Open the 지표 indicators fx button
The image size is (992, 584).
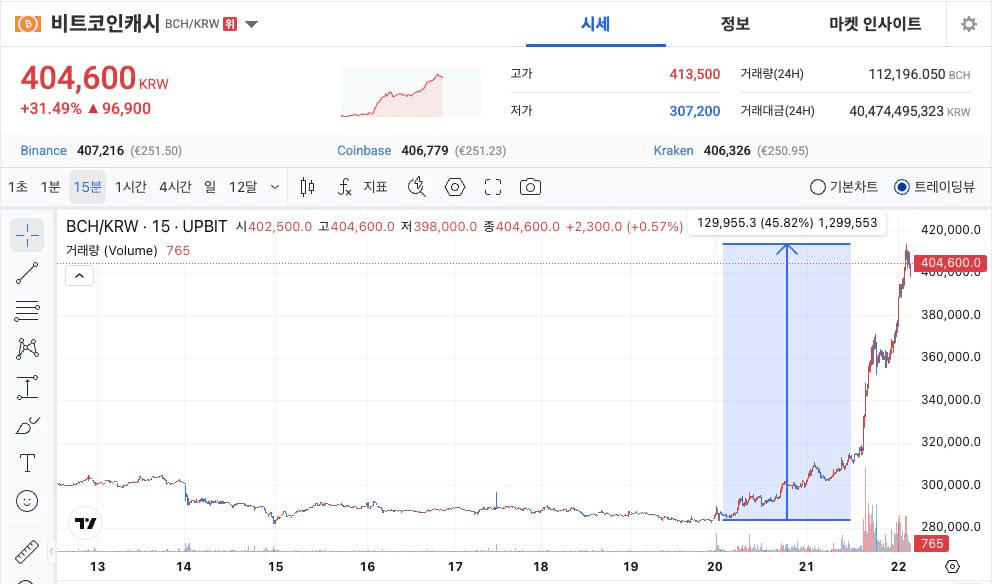pos(363,187)
